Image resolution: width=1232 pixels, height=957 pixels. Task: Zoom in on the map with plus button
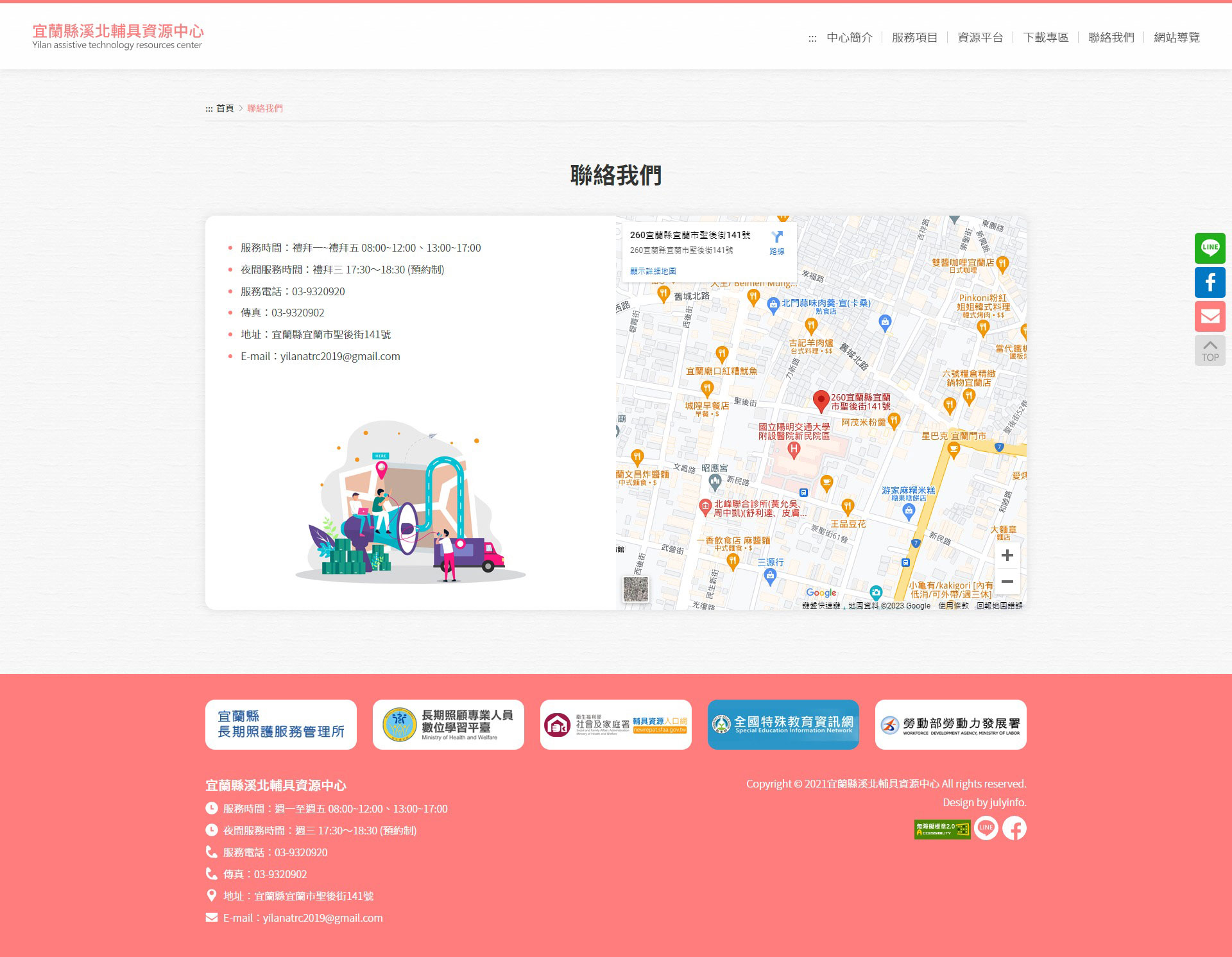1006,556
